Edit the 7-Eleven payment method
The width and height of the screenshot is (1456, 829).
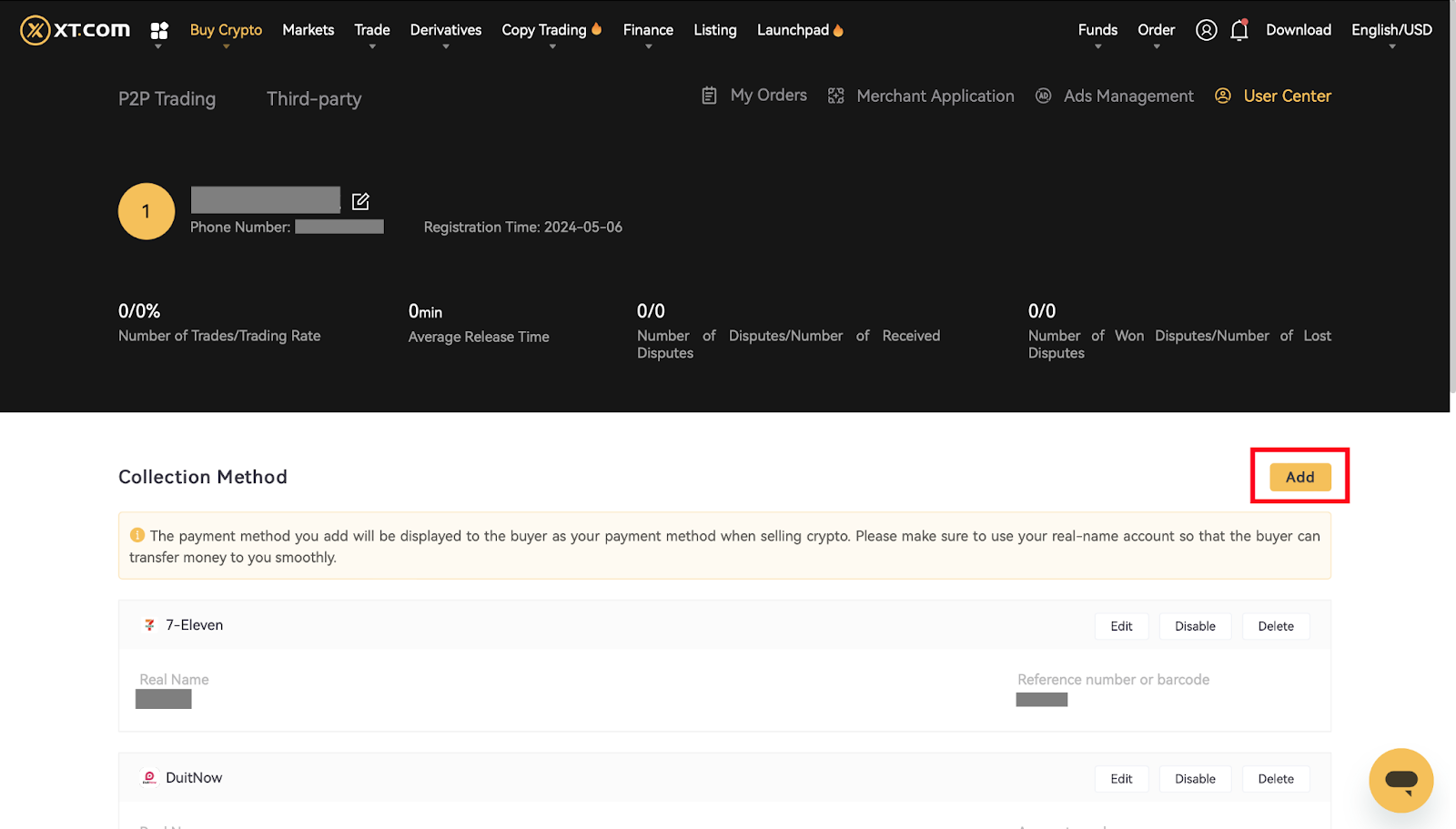pyautogui.click(x=1121, y=626)
